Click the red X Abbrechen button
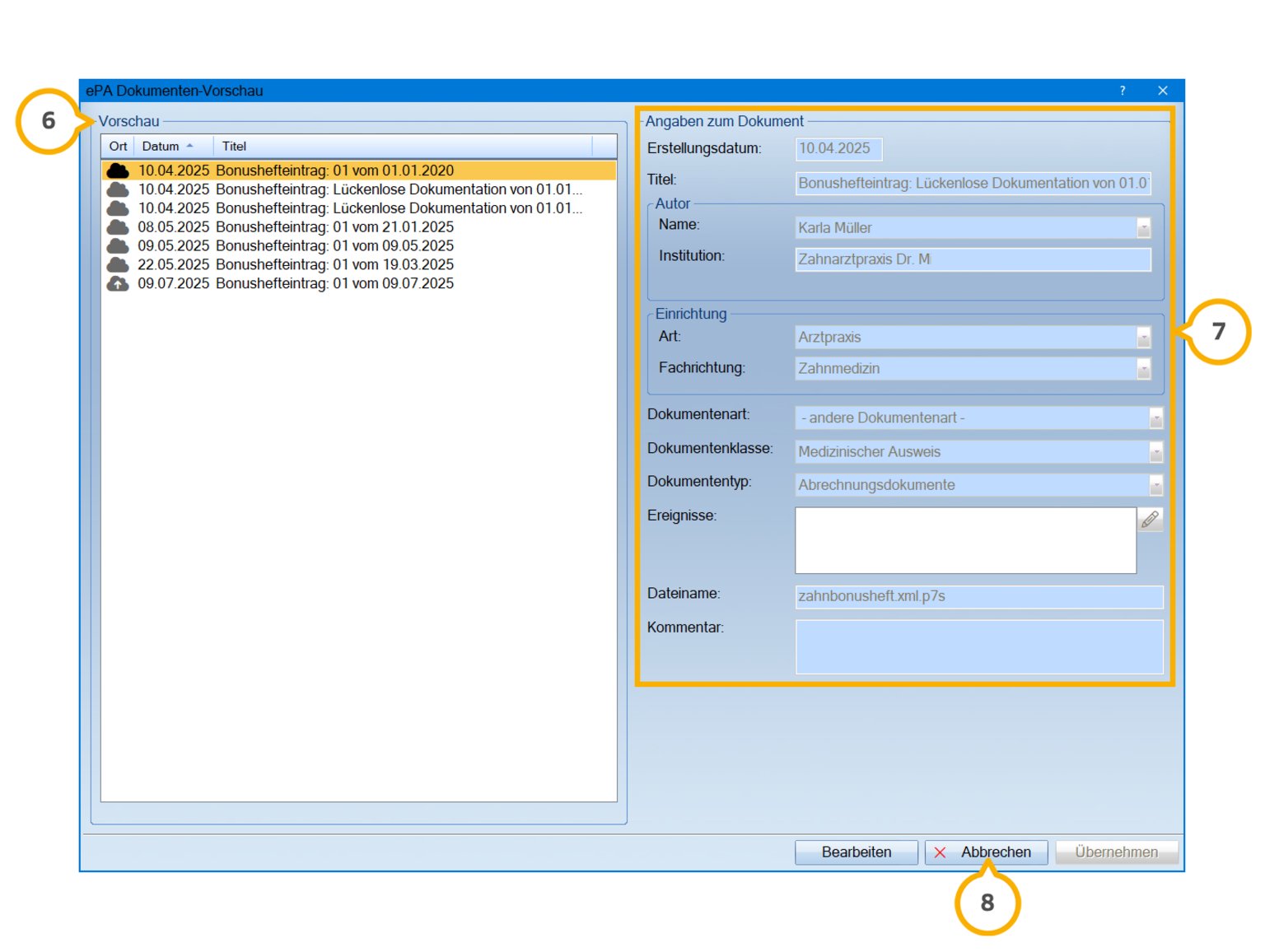Screen dimensions: 1265x952 986,852
